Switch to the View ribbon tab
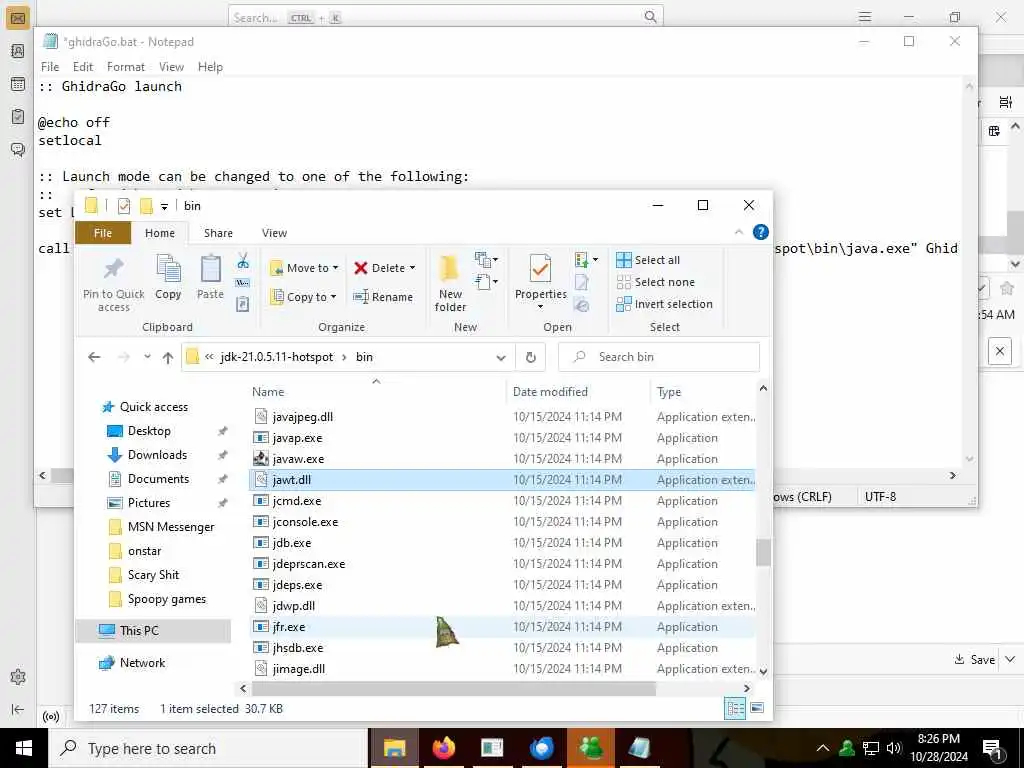Screen dimensions: 1024x768 click(274, 232)
